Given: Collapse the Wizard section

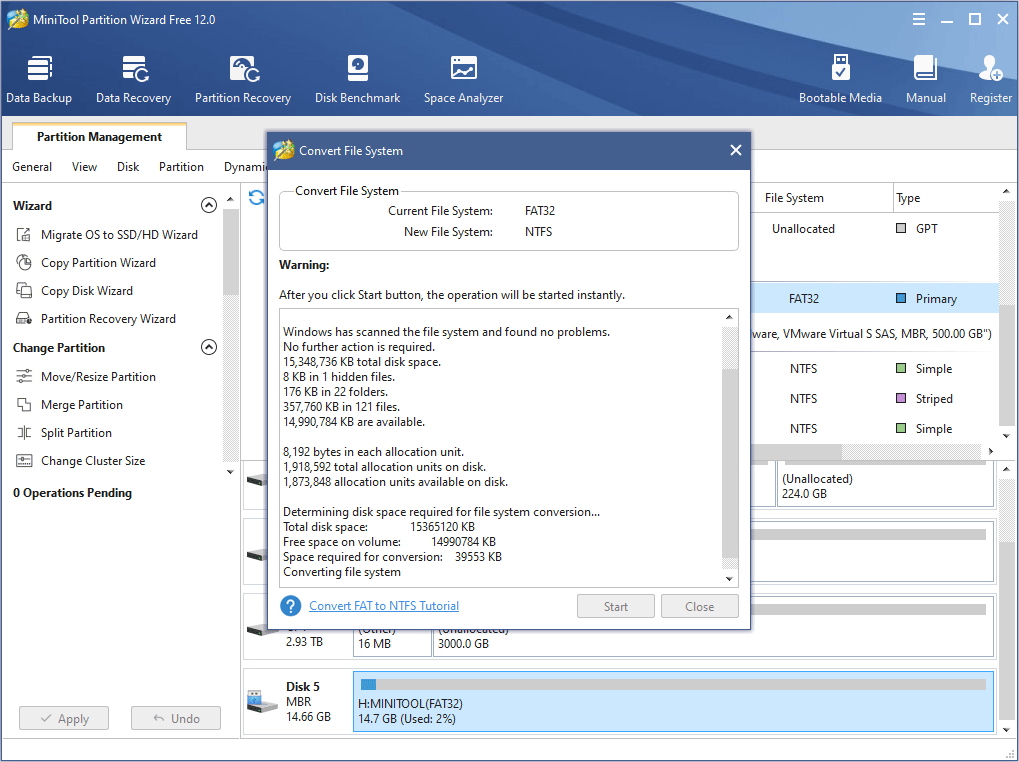Looking at the screenshot, I should click(x=209, y=205).
